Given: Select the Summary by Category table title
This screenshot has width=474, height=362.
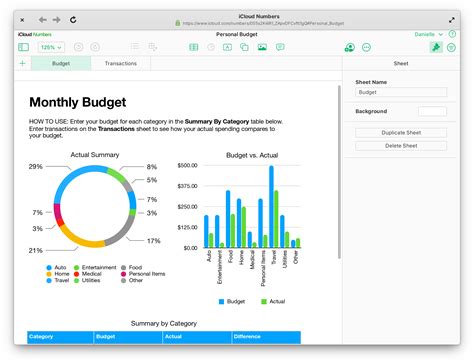Looking at the screenshot, I should pyautogui.click(x=164, y=323).
